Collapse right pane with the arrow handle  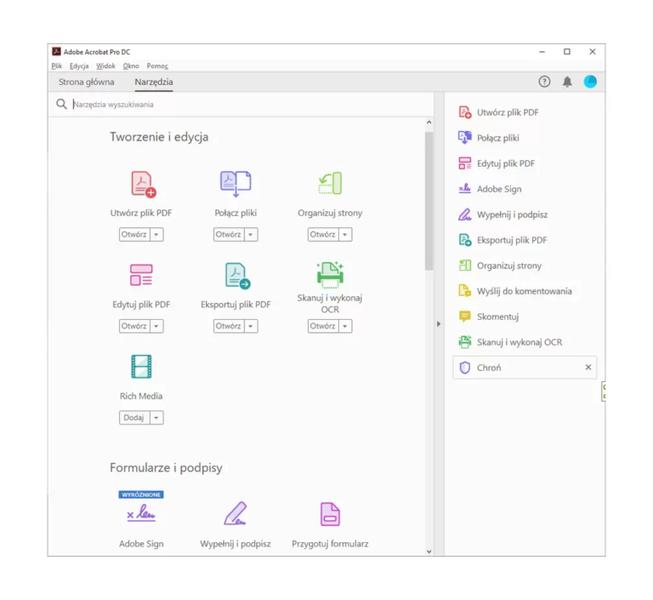pos(439,324)
